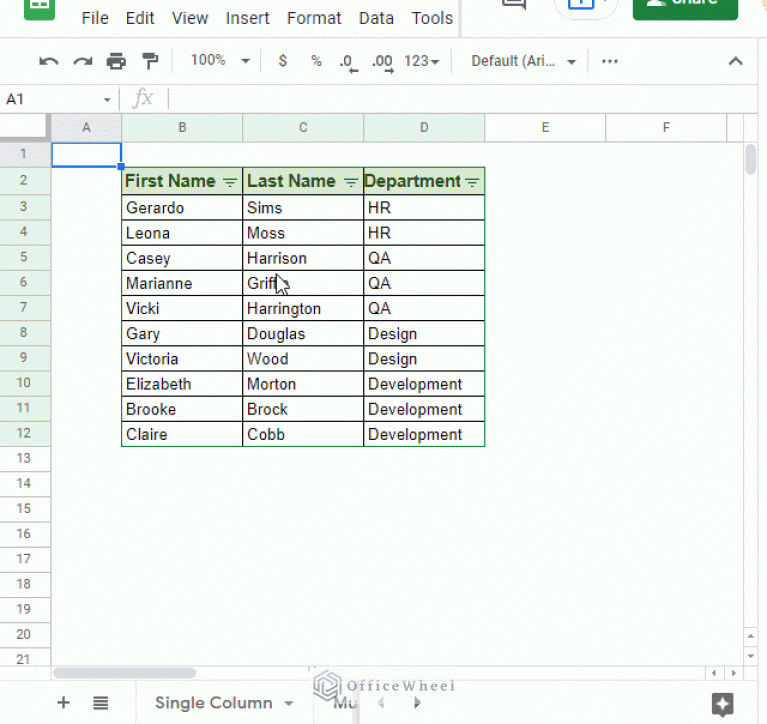Viewport: 767px width, 724px height.
Task: Open the Default (Arial) font dropdown
Action: point(523,61)
